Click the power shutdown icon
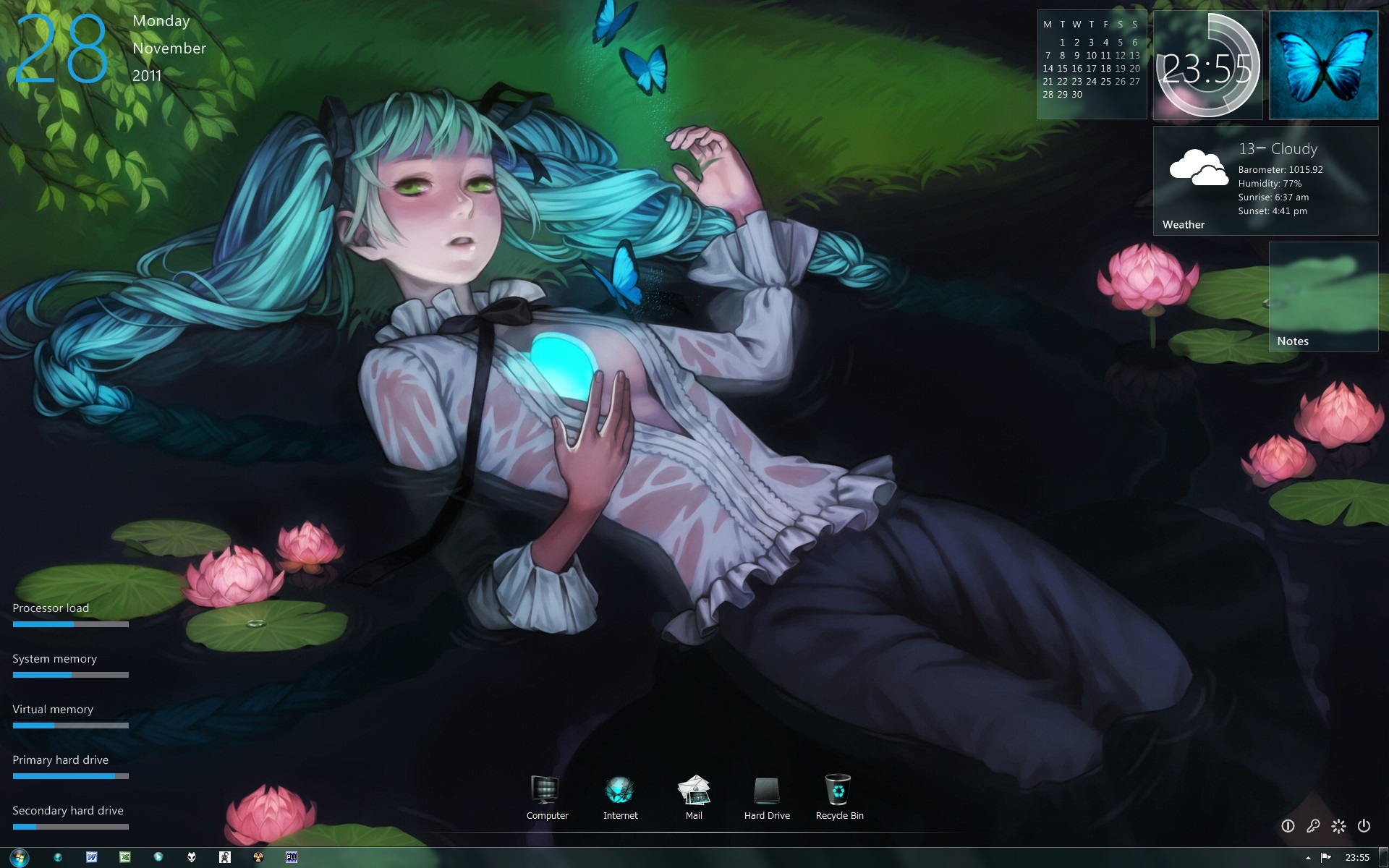This screenshot has height=868, width=1389. pos(1364,825)
